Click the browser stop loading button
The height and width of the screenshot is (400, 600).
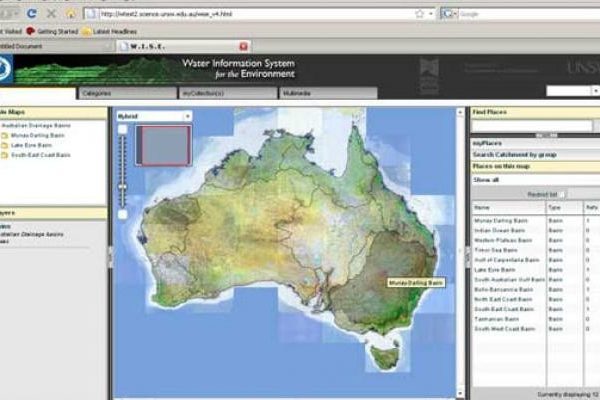point(50,14)
